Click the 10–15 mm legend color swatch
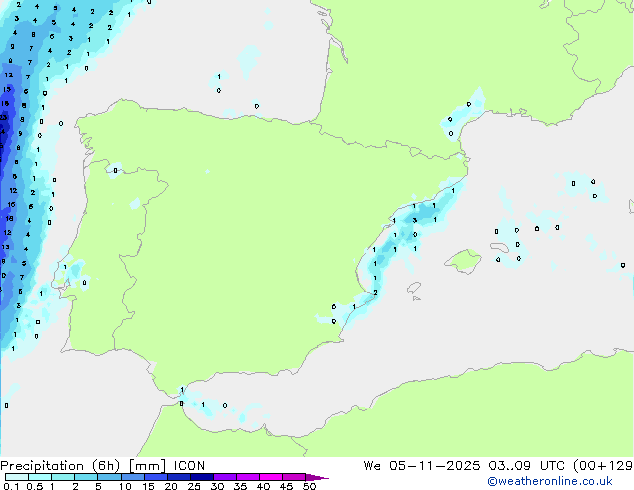This screenshot has height=490, width=634. (133, 477)
